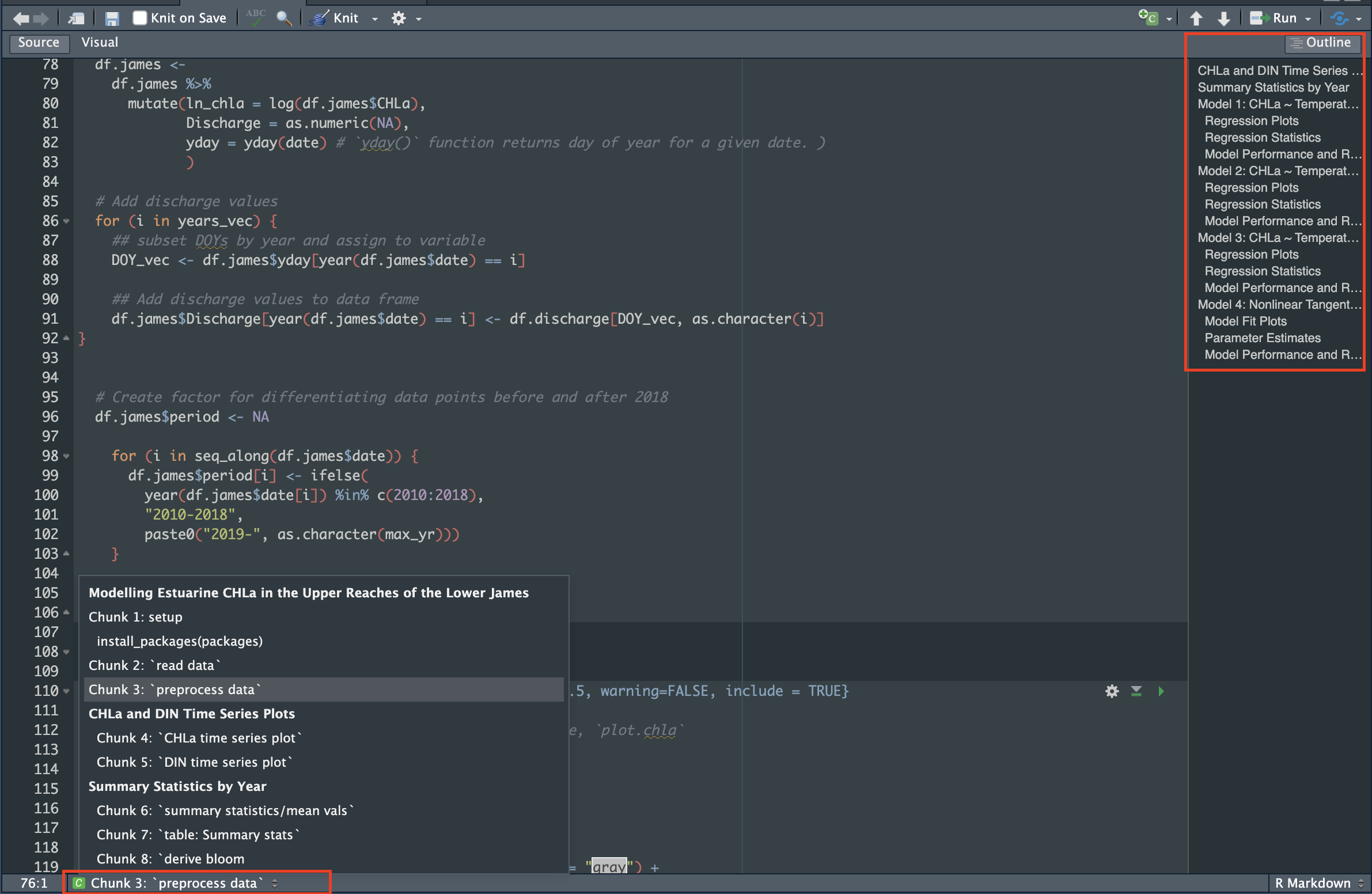The image size is (1372, 894).
Task: Enable the Knit on Save checkbox
Action: [139, 18]
